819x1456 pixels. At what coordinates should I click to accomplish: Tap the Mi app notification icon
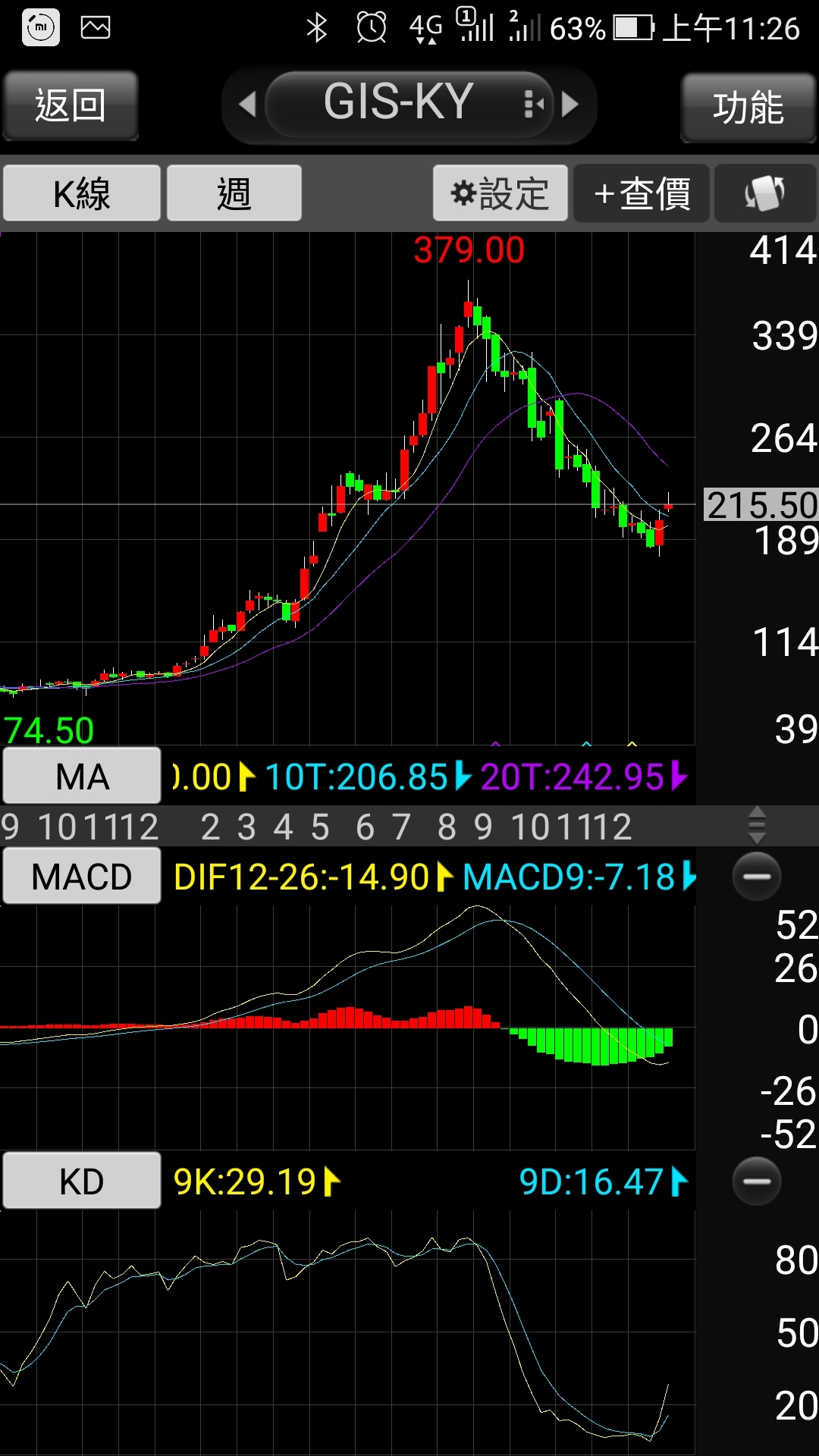[x=41, y=28]
